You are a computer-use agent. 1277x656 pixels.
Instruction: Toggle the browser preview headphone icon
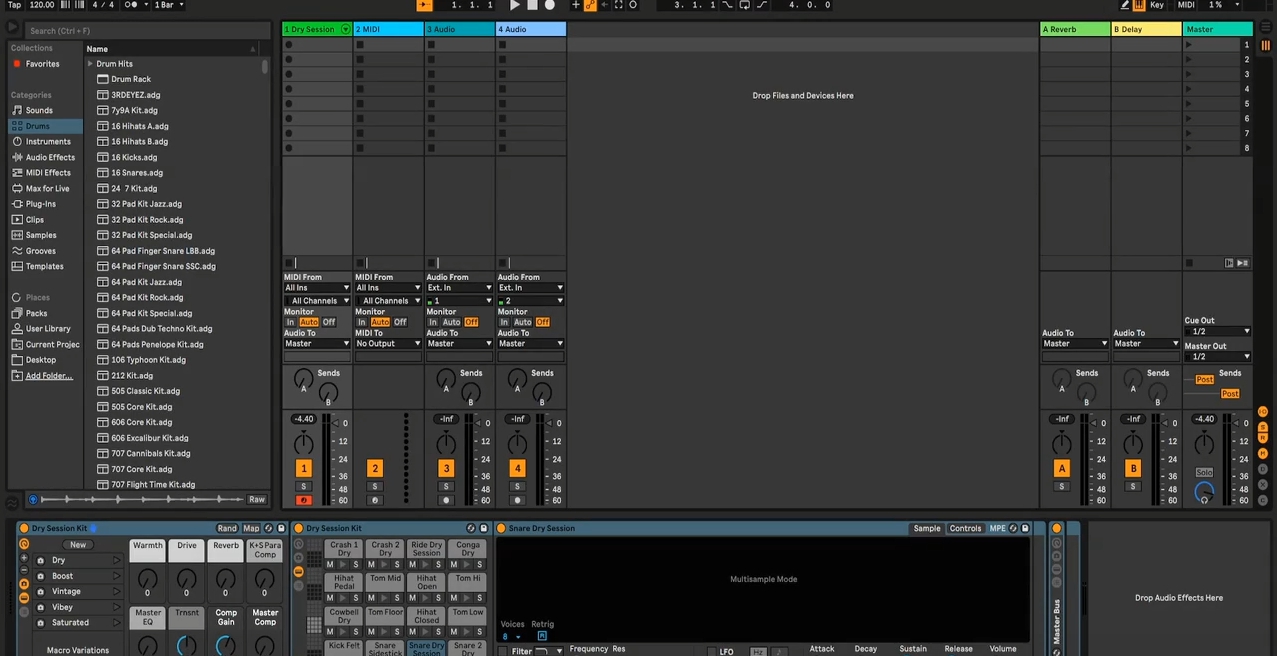33,500
